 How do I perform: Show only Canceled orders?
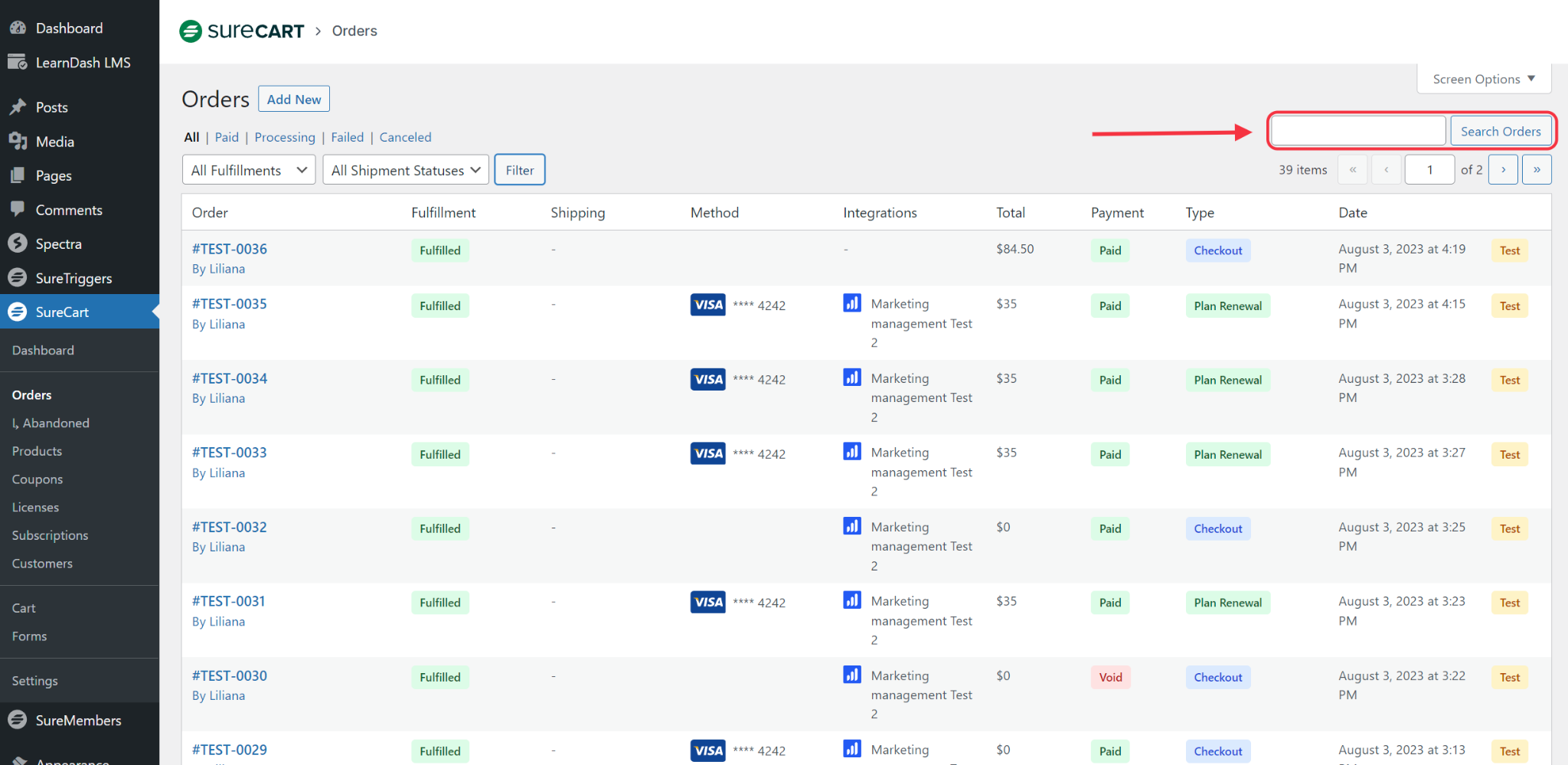tap(405, 137)
